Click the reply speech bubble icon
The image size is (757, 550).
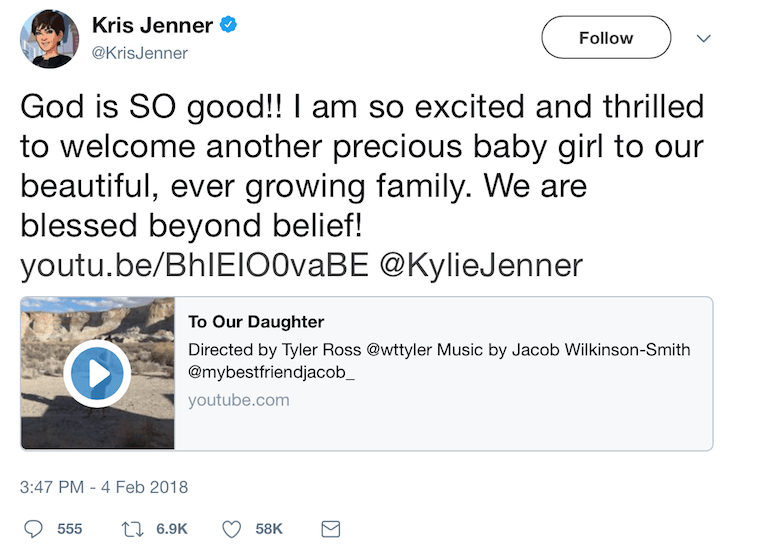[x=33, y=528]
